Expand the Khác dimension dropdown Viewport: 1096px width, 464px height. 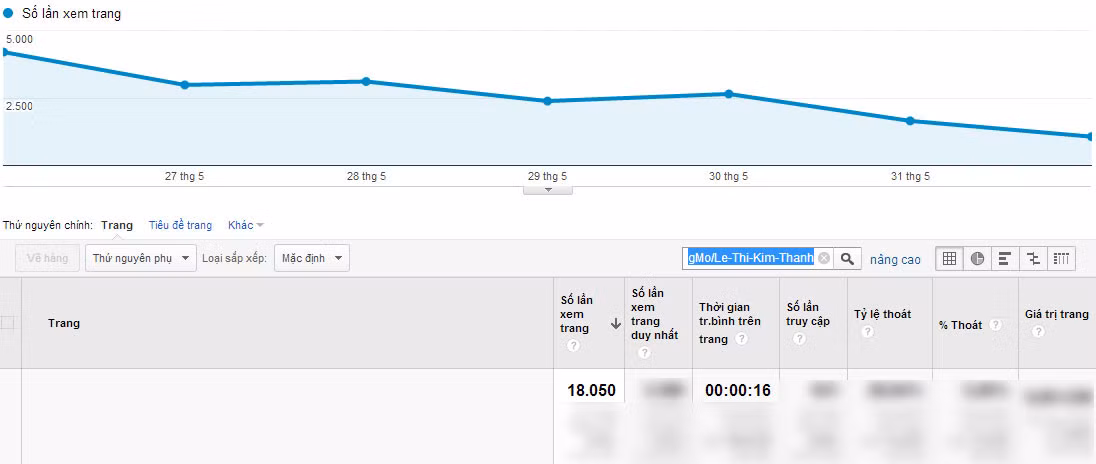click(x=245, y=225)
